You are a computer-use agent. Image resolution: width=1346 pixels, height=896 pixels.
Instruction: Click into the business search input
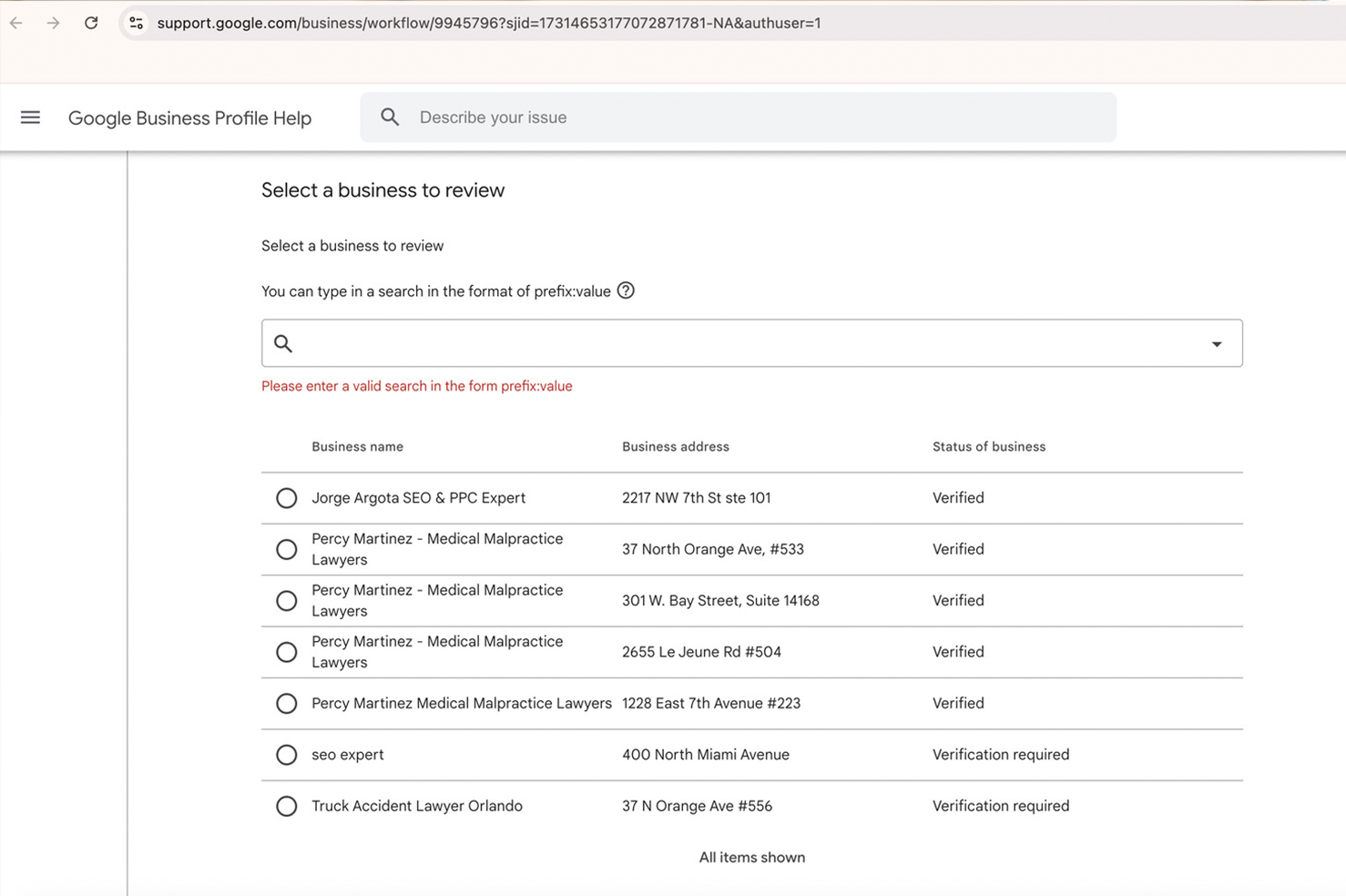752,343
